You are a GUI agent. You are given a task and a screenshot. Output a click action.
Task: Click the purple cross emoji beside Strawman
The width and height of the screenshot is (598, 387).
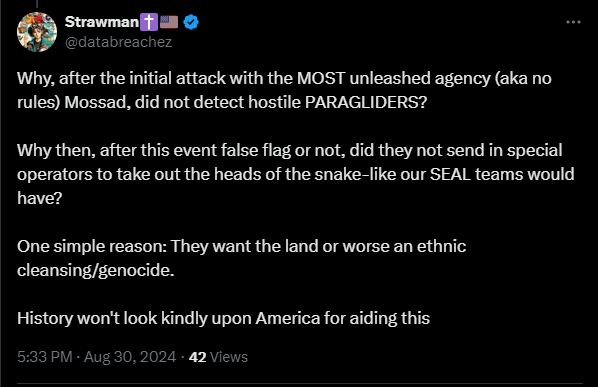point(149,22)
